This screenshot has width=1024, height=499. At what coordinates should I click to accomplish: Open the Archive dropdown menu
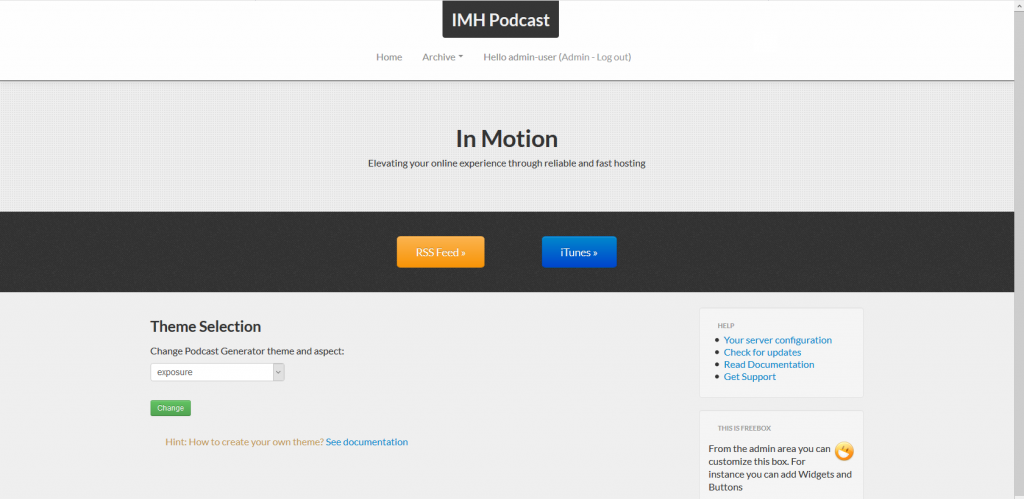click(x=442, y=57)
